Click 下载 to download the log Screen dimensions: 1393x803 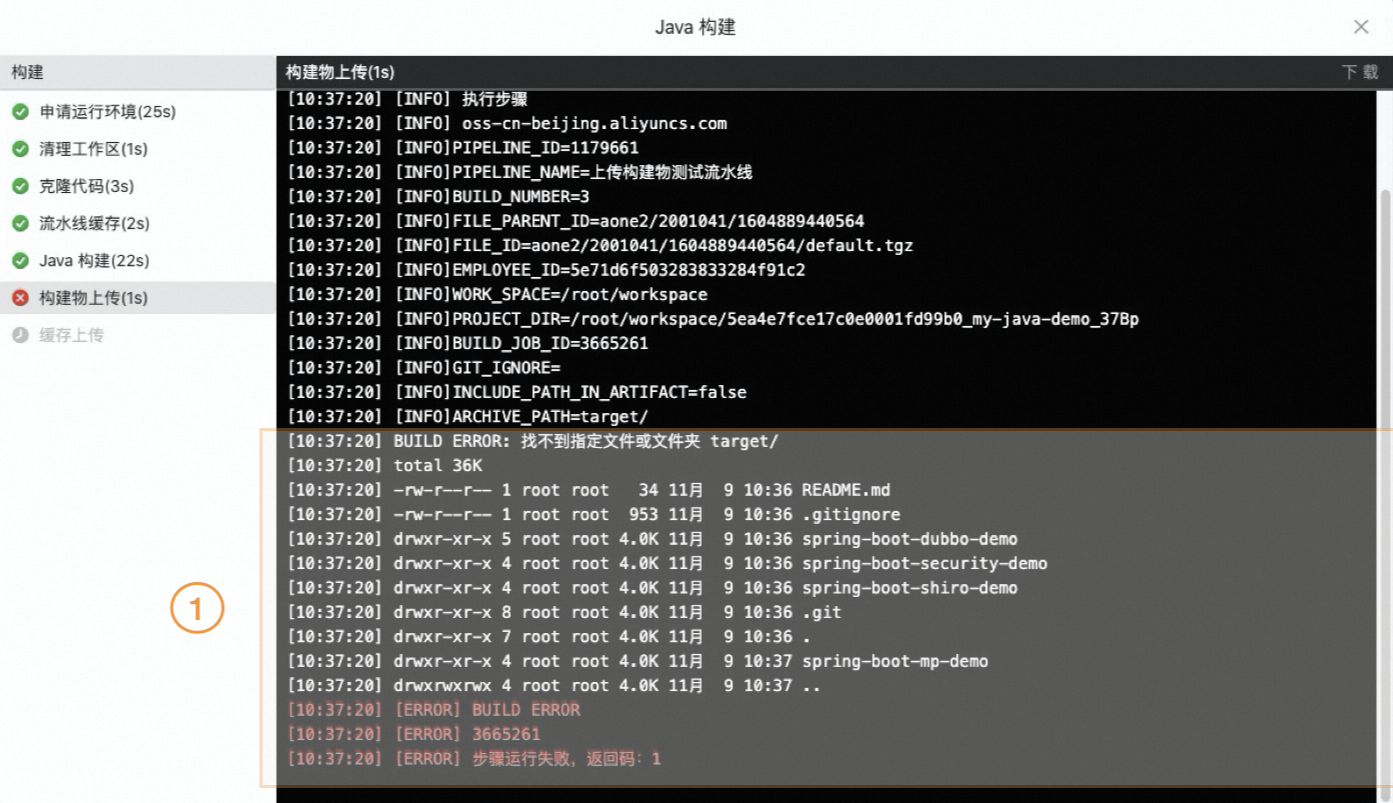[x=1360, y=72]
